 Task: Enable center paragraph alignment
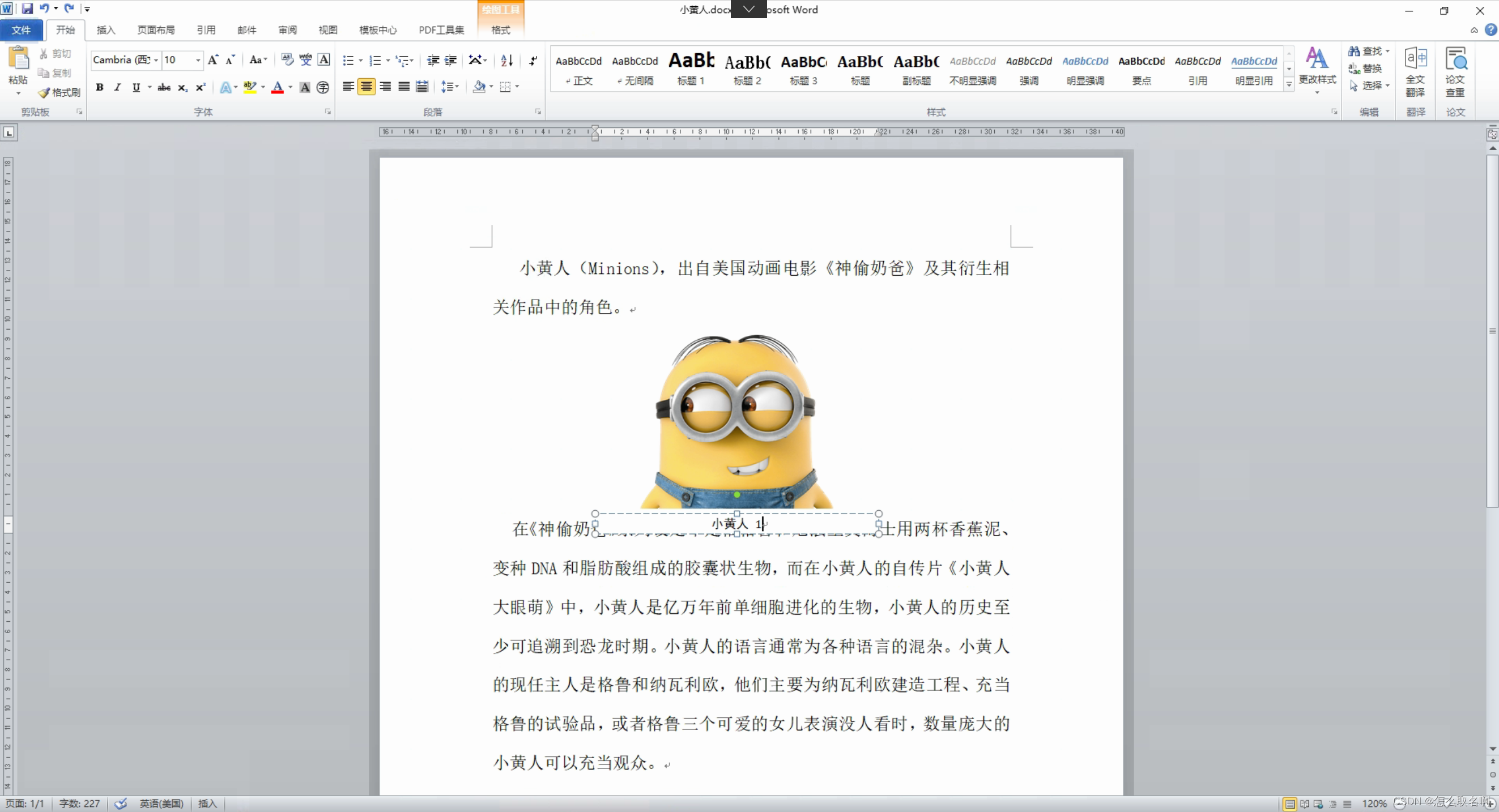pos(366,87)
